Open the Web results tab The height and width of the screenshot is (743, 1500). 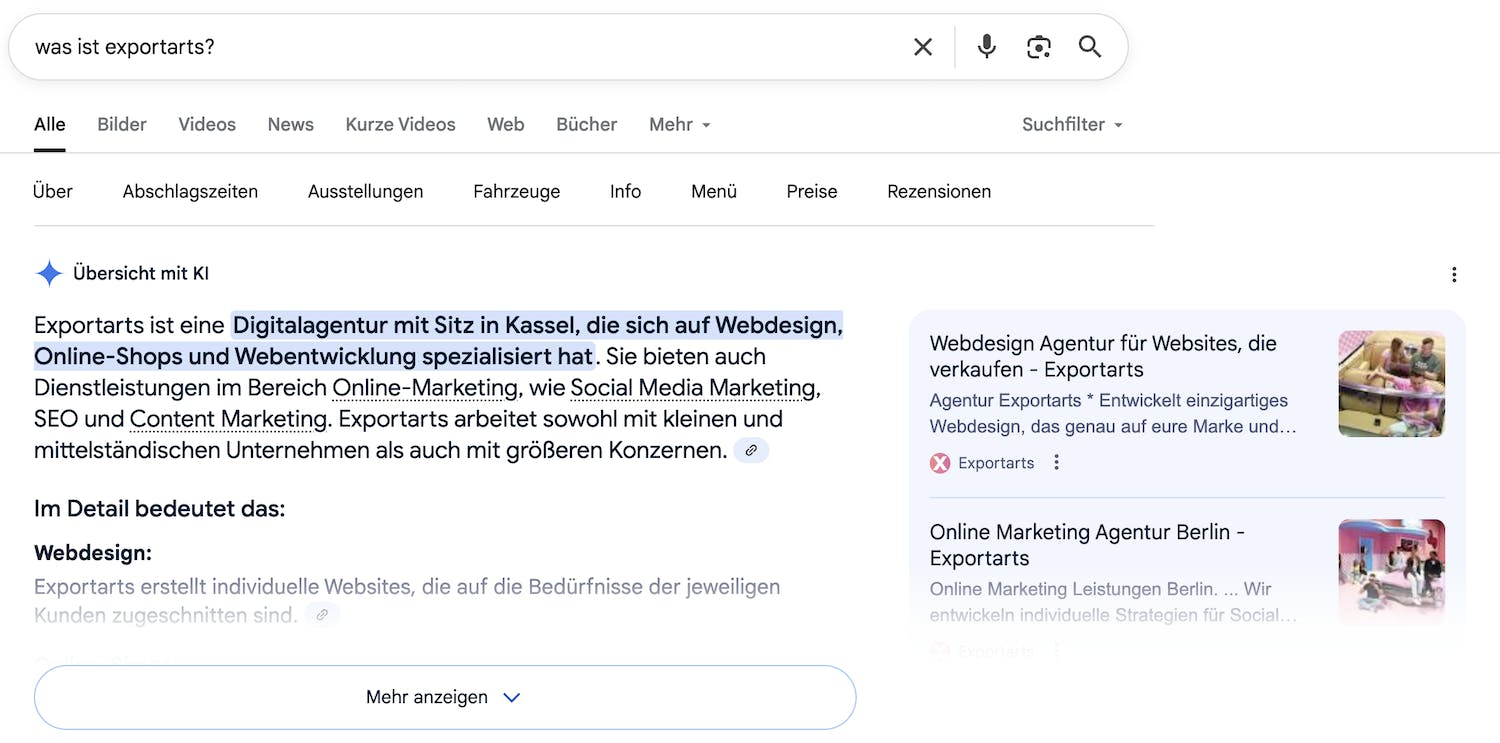tap(506, 124)
